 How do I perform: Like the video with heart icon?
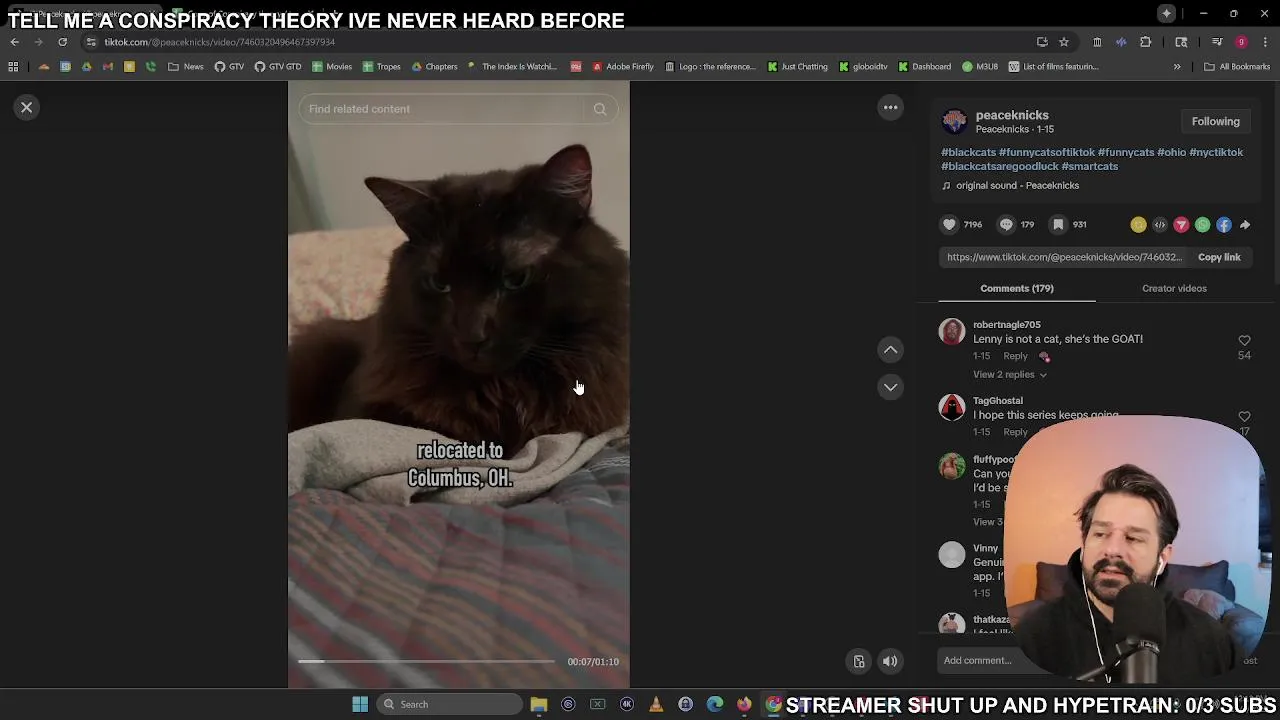(x=949, y=225)
